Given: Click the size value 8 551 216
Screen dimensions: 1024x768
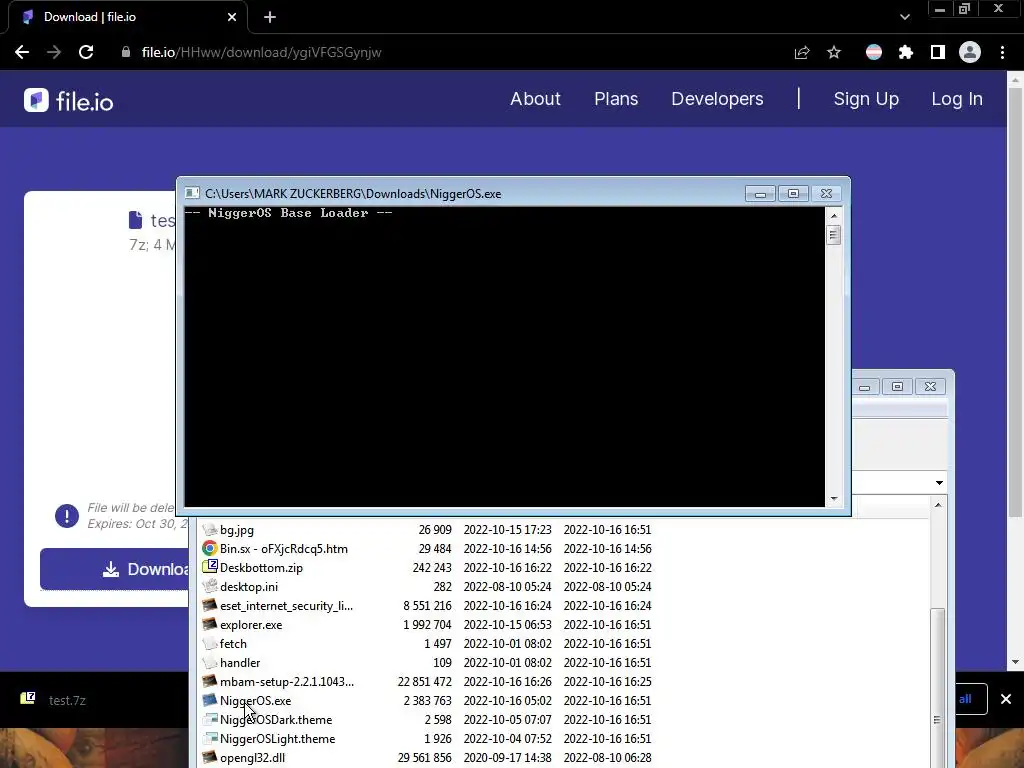Looking at the screenshot, I should pos(427,605).
